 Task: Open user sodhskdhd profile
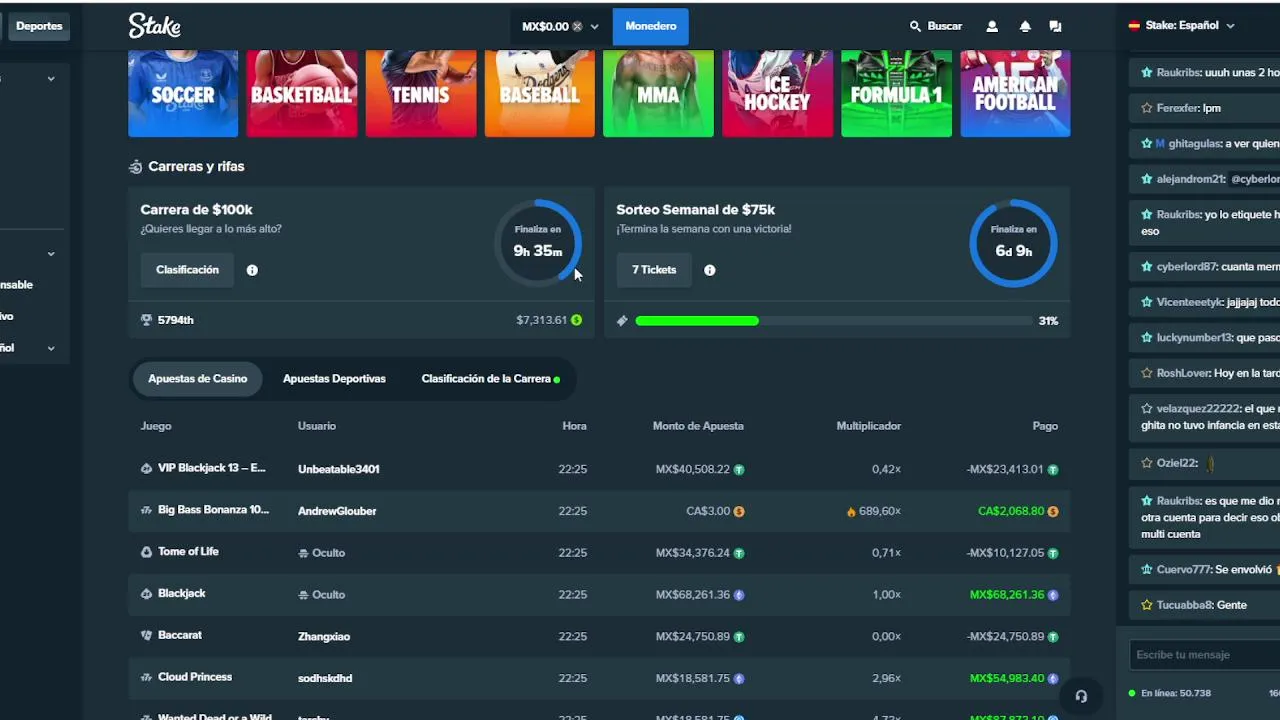point(325,678)
